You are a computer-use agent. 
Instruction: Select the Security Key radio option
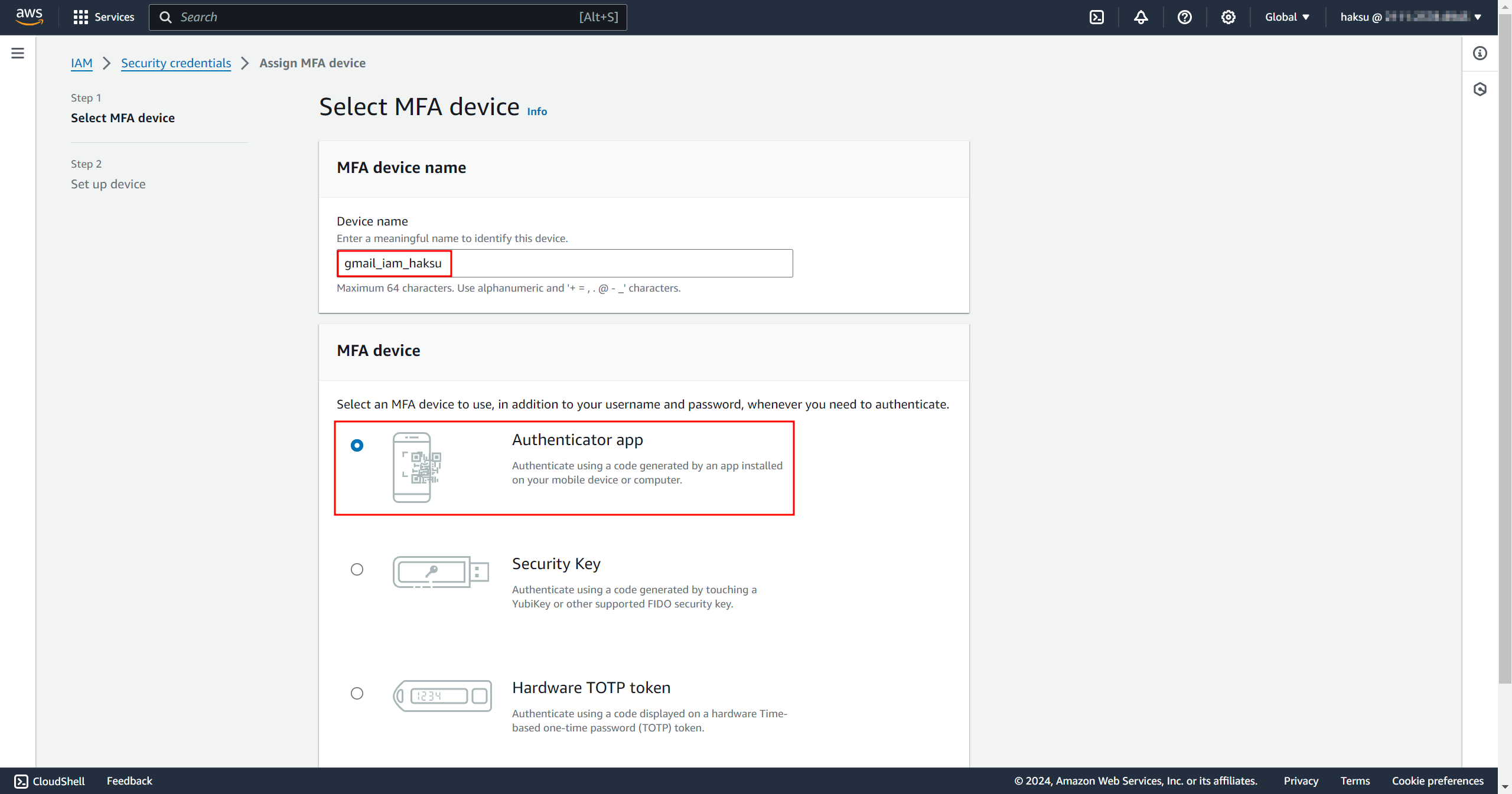click(357, 569)
